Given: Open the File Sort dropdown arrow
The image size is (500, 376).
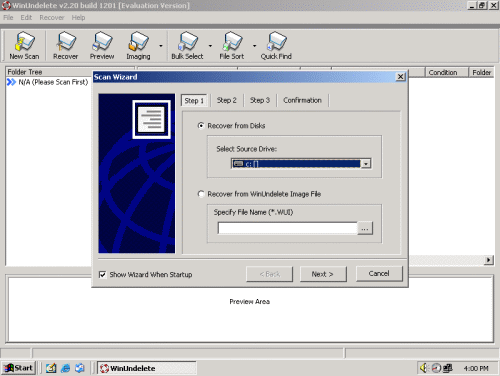Looking at the screenshot, I should (x=254, y=46).
